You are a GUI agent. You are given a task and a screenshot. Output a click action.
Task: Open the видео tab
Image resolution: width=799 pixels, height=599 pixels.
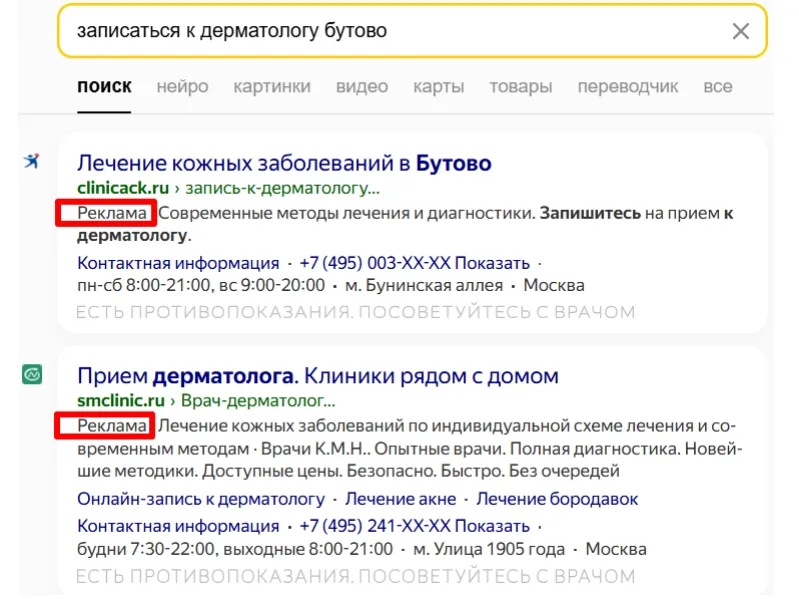[x=362, y=87]
